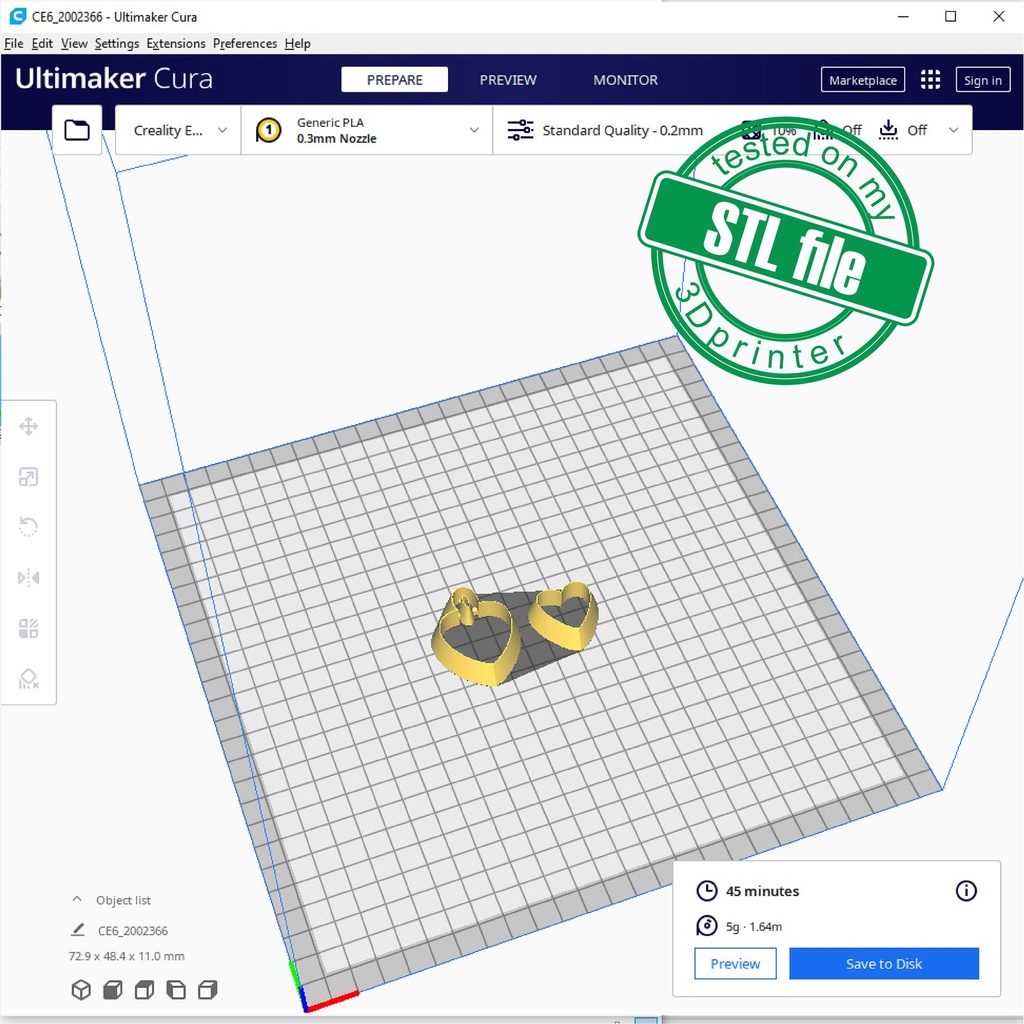Select the Support Blocker tool
1024x1024 pixels.
click(x=28, y=679)
